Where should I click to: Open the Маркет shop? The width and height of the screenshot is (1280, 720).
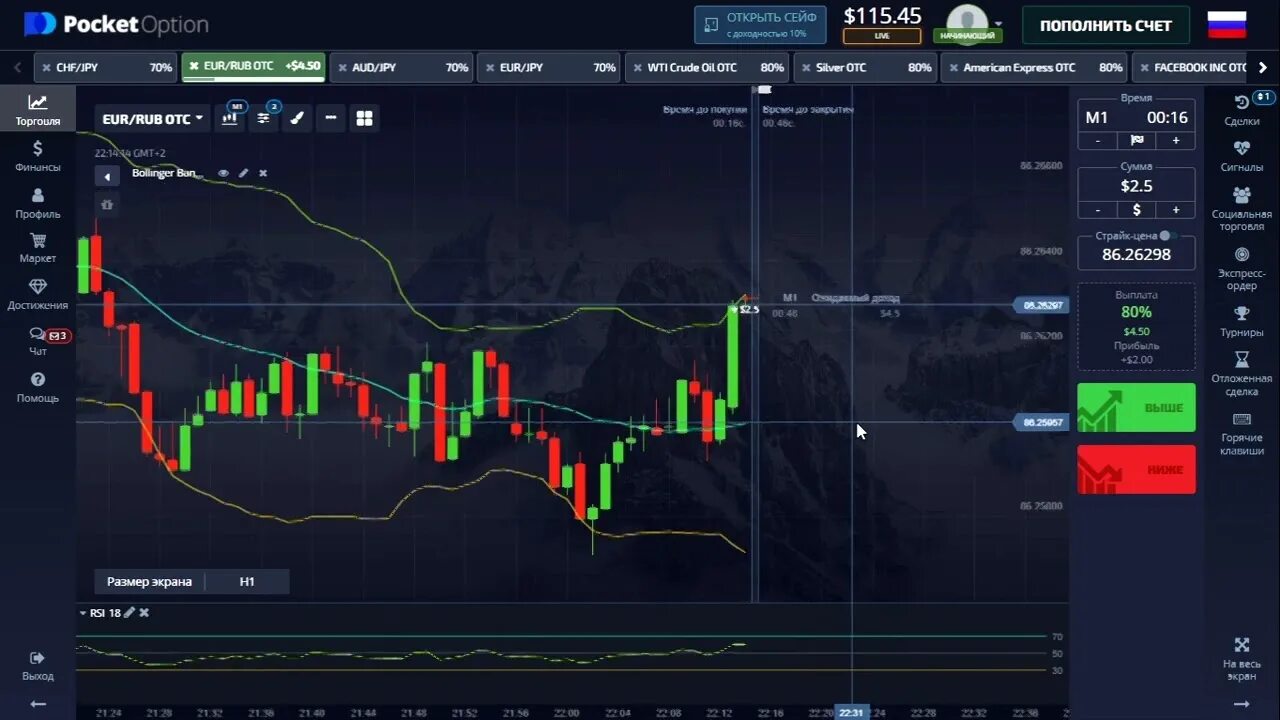37,248
